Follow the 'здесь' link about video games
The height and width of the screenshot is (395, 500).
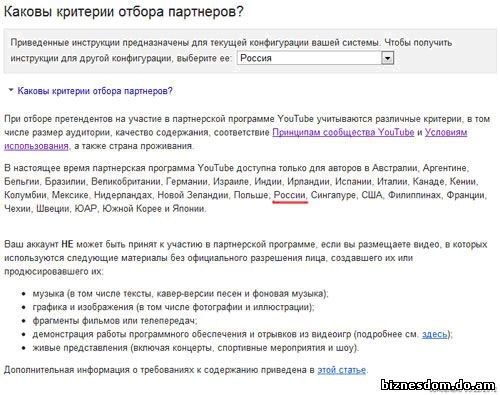tap(435, 334)
